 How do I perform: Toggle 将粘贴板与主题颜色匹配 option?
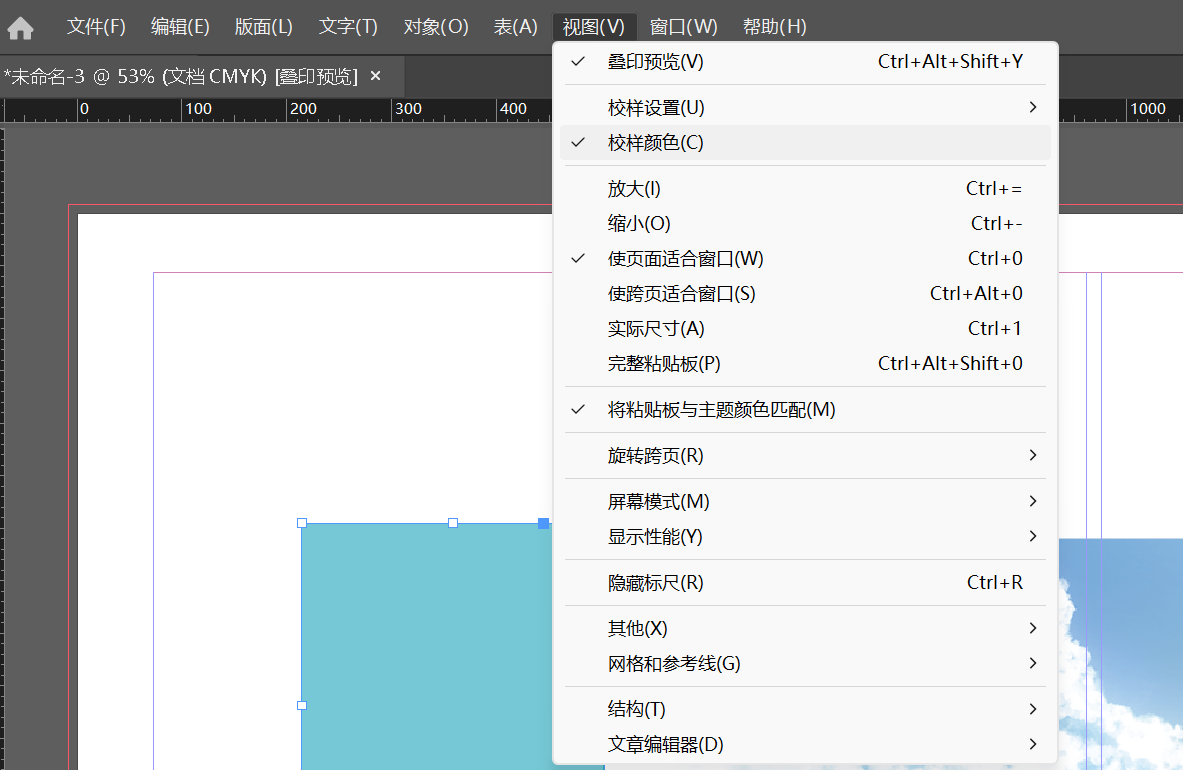(720, 410)
